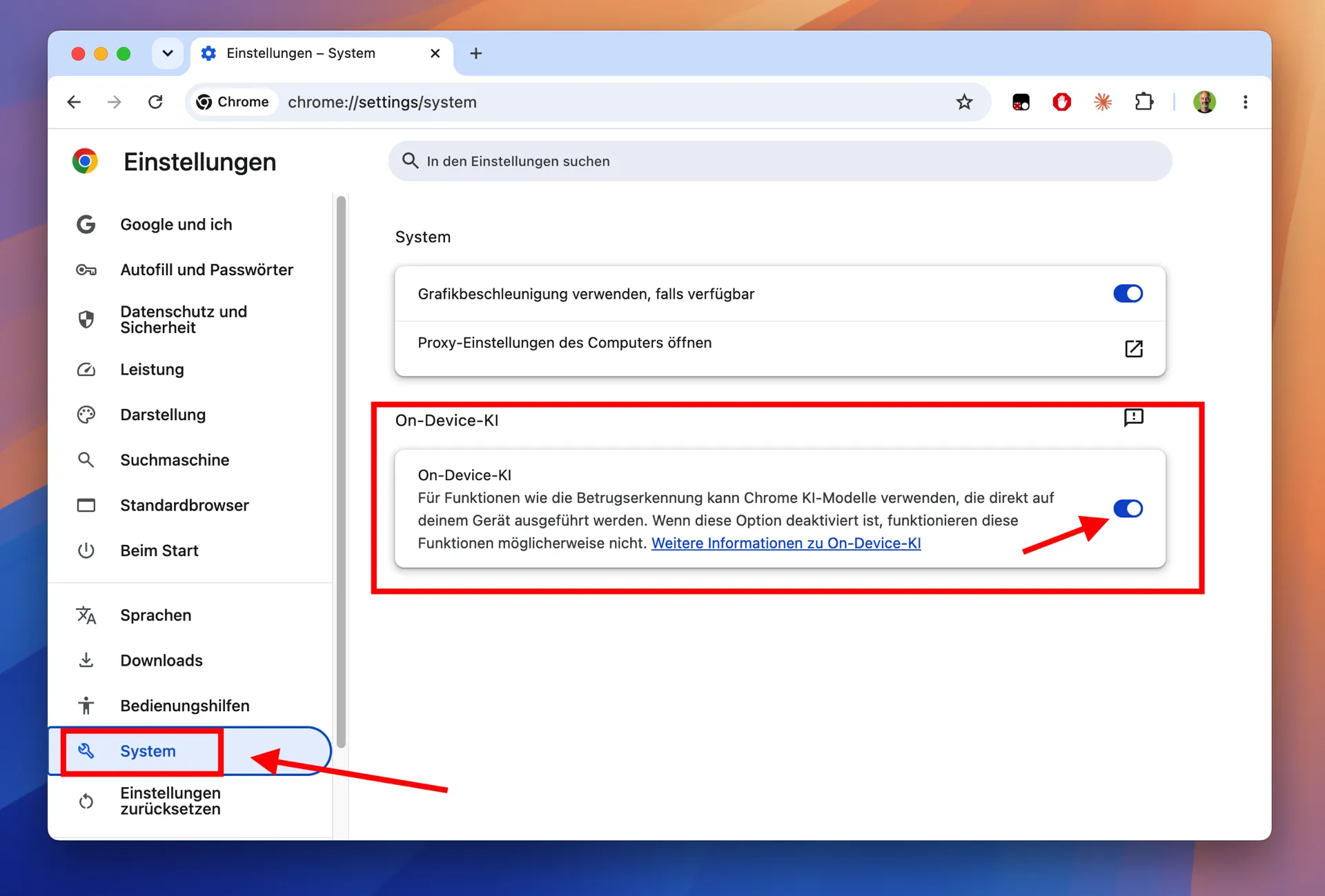Click the key icon for Autofill
Screen dimensions: 1325x896
point(86,270)
